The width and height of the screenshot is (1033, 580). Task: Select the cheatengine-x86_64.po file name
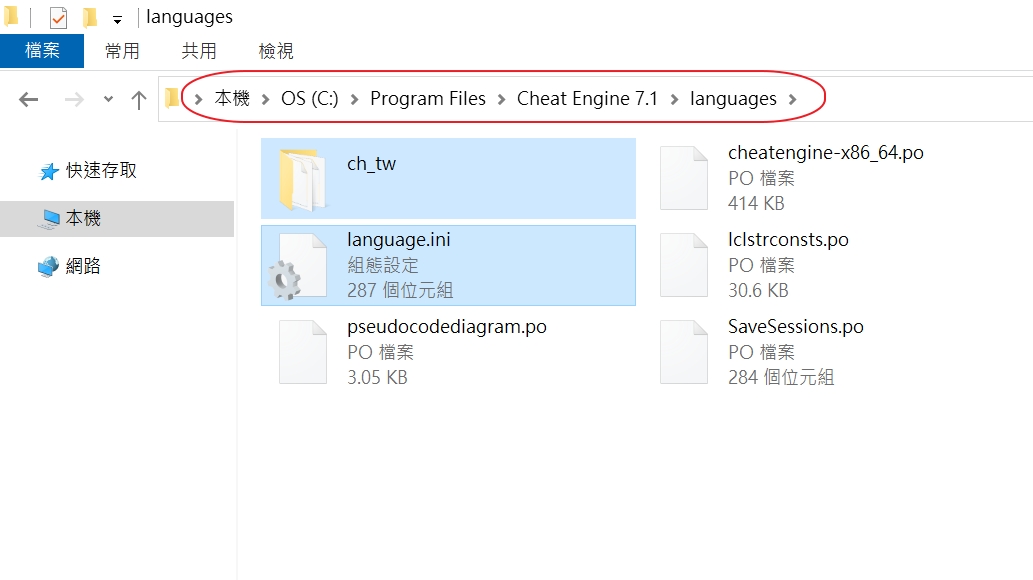825,152
